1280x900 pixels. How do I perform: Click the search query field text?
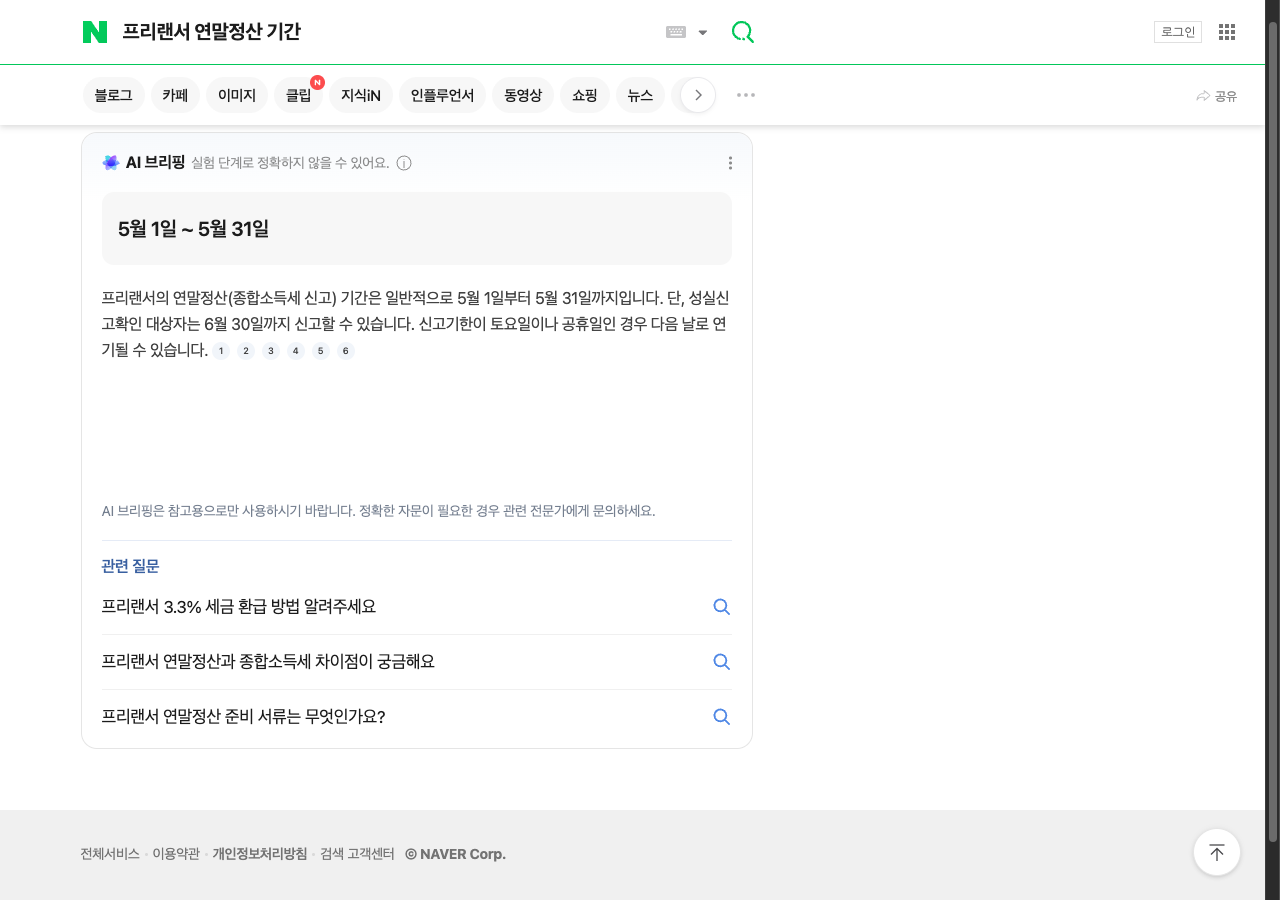coord(211,32)
